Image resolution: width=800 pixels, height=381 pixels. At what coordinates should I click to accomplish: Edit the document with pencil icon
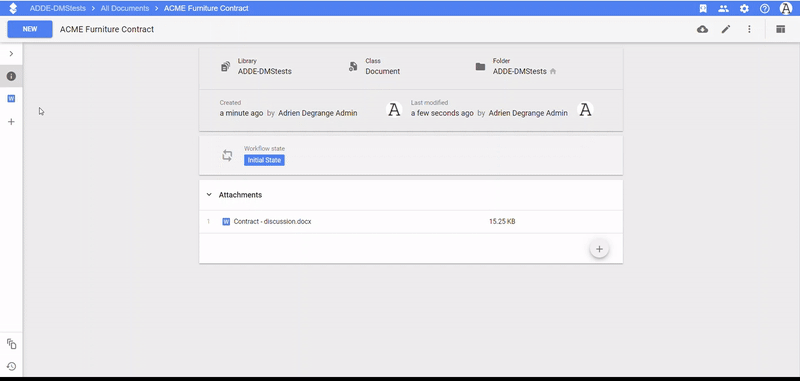(x=726, y=29)
